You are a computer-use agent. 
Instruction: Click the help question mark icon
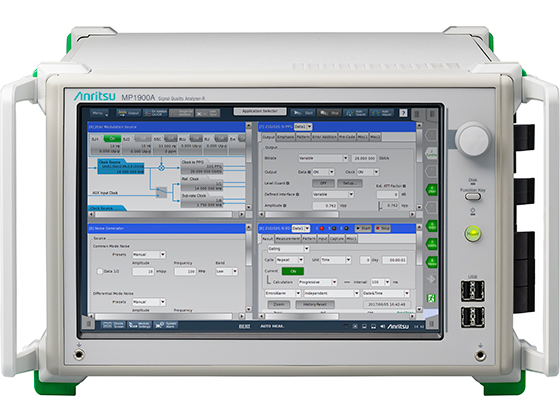(403, 113)
